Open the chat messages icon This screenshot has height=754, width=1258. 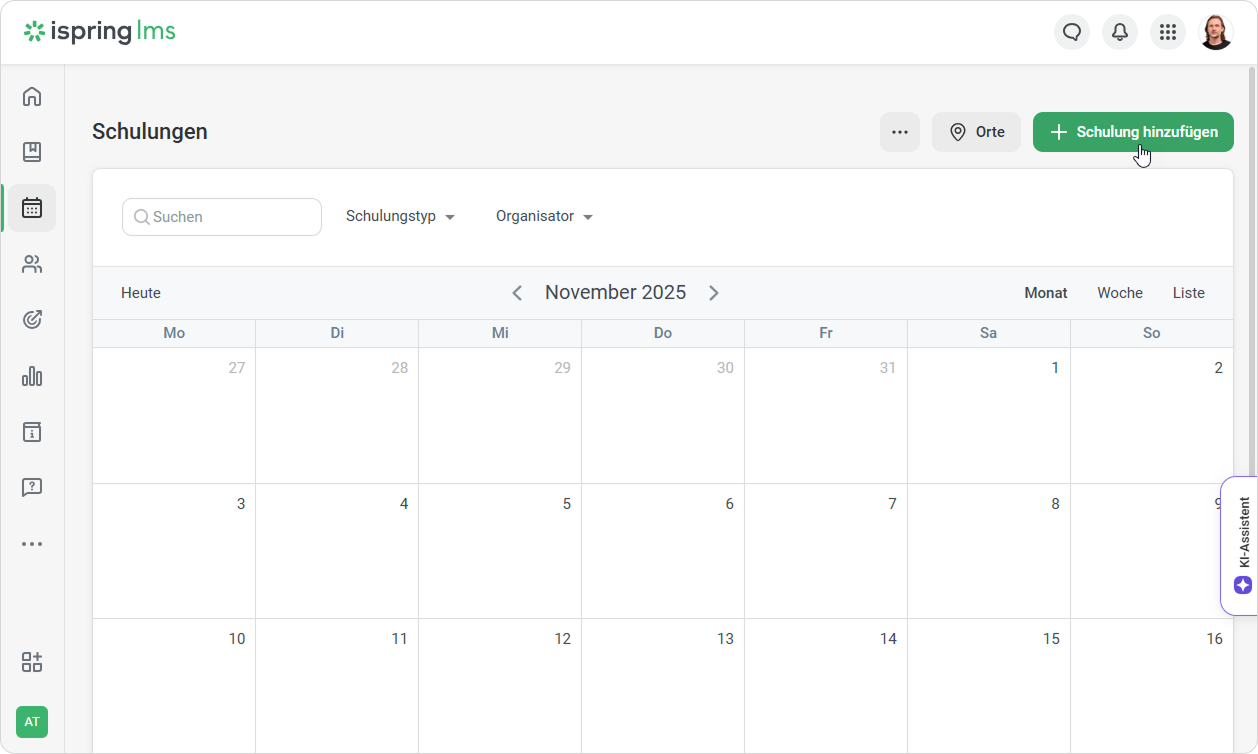click(x=1072, y=32)
